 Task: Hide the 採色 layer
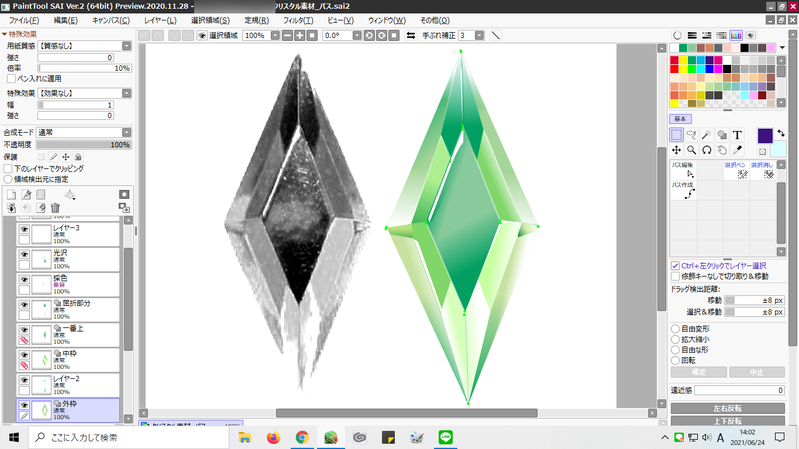(x=24, y=279)
